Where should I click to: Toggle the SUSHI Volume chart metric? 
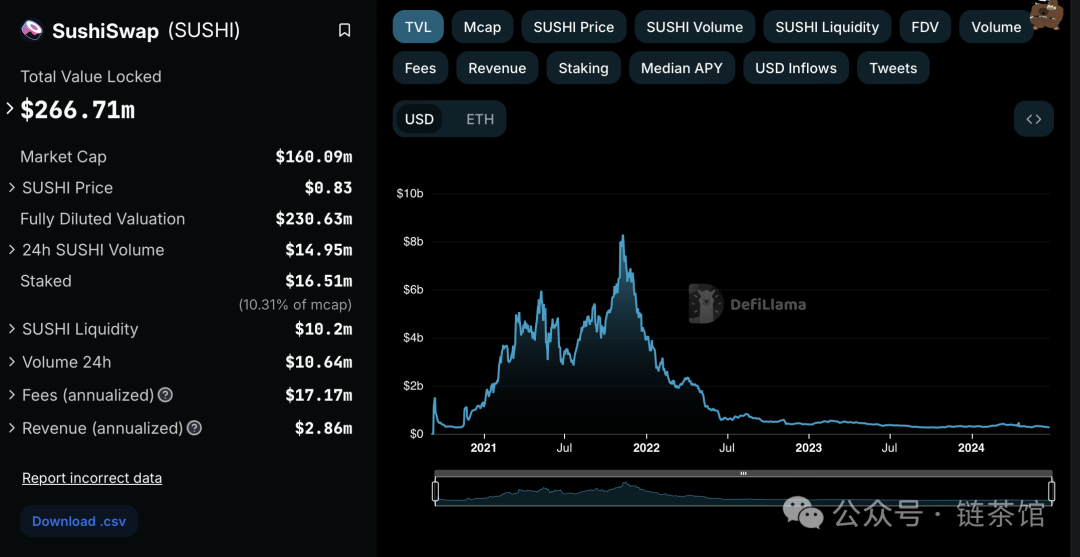coord(694,27)
